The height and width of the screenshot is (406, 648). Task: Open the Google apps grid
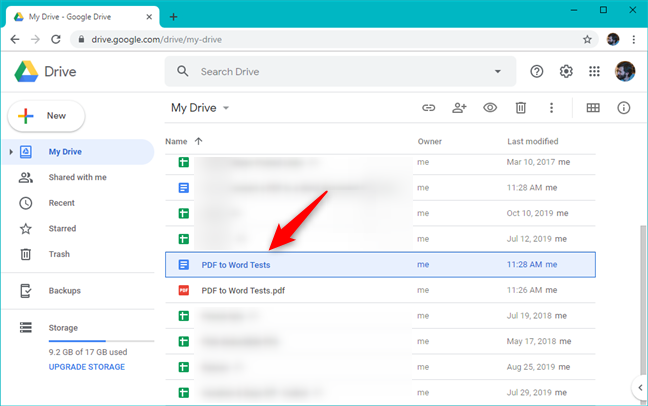click(x=594, y=72)
